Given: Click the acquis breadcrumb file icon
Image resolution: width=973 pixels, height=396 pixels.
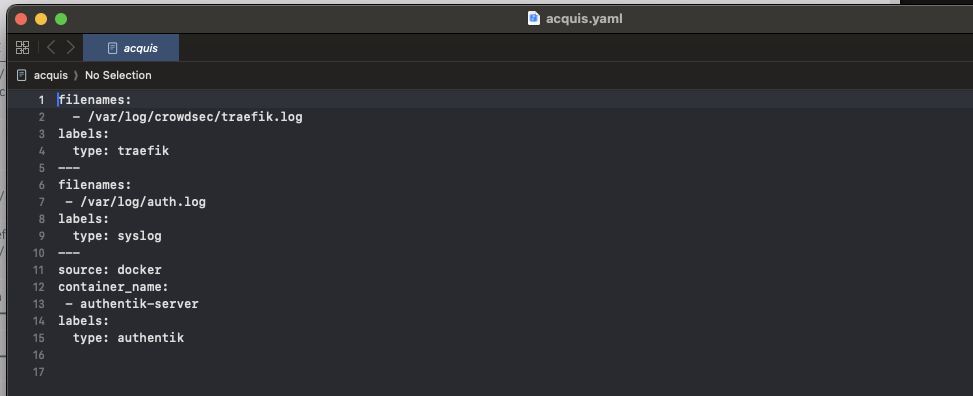Looking at the screenshot, I should coord(22,75).
